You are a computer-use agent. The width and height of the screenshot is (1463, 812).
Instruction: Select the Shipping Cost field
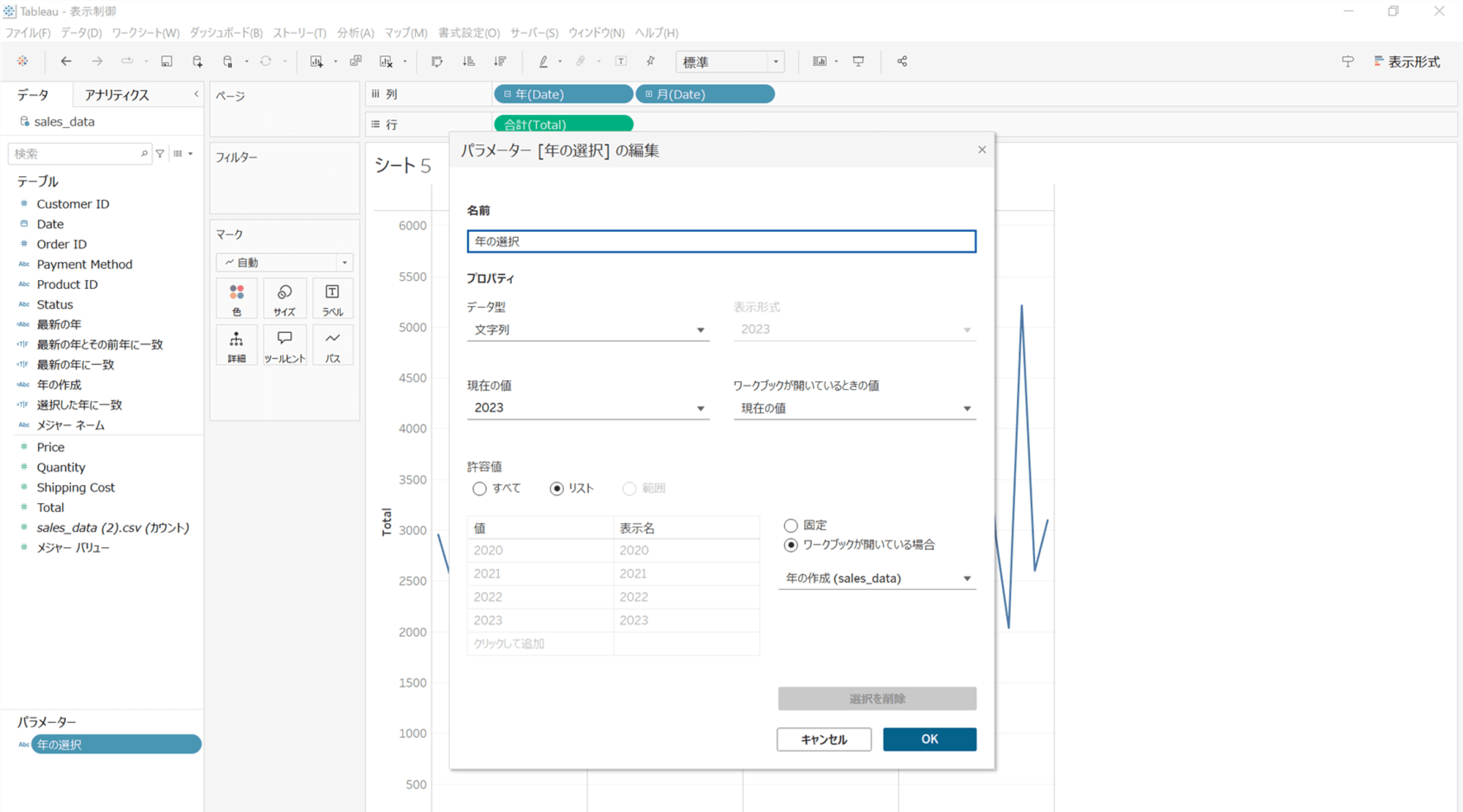click(75, 488)
